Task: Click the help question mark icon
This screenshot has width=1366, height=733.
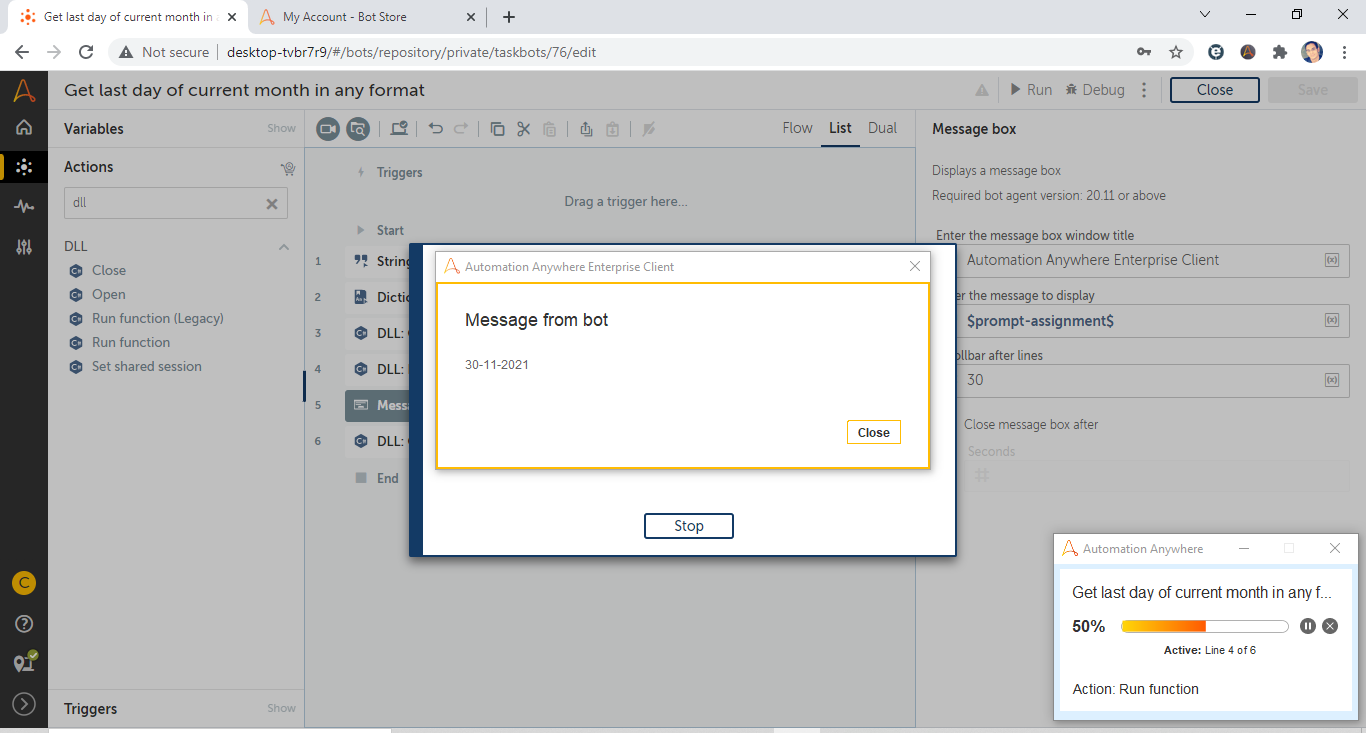Action: [24, 624]
